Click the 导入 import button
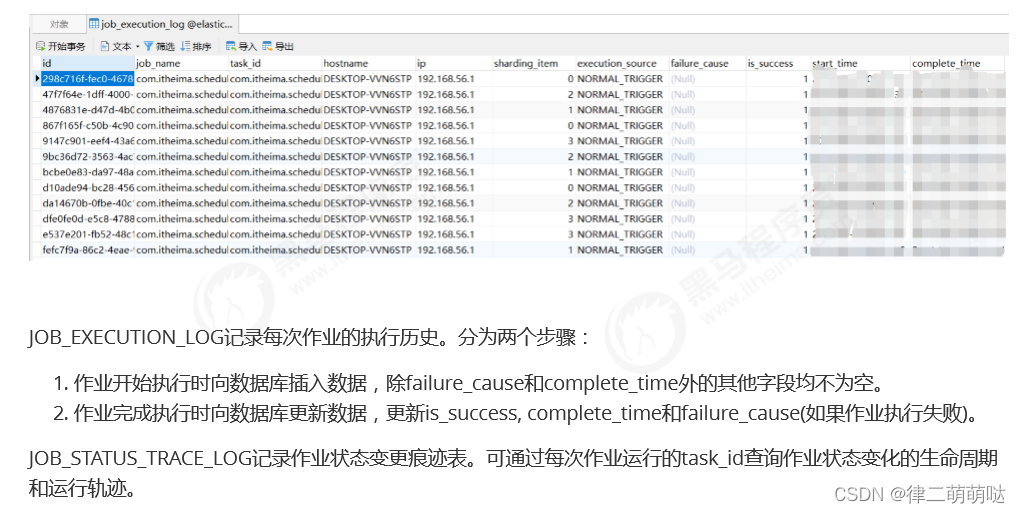This screenshot has width=1021, height=513. (x=241, y=46)
